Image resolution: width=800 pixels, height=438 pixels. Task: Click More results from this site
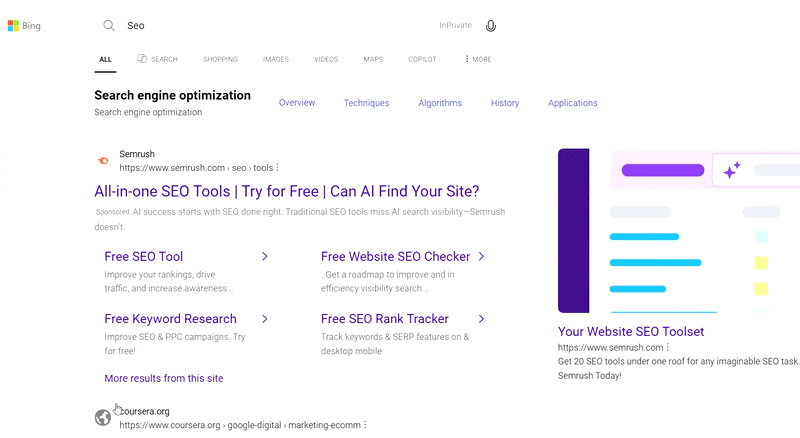tap(164, 378)
